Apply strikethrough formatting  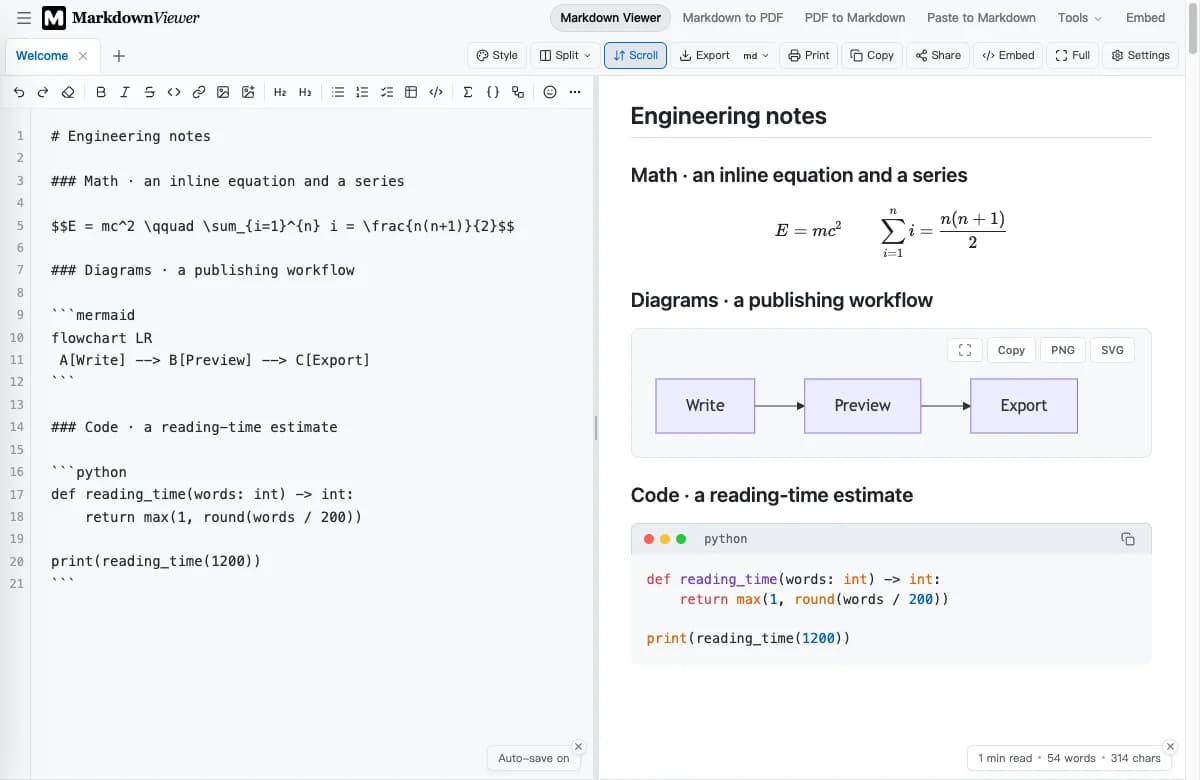click(149, 92)
